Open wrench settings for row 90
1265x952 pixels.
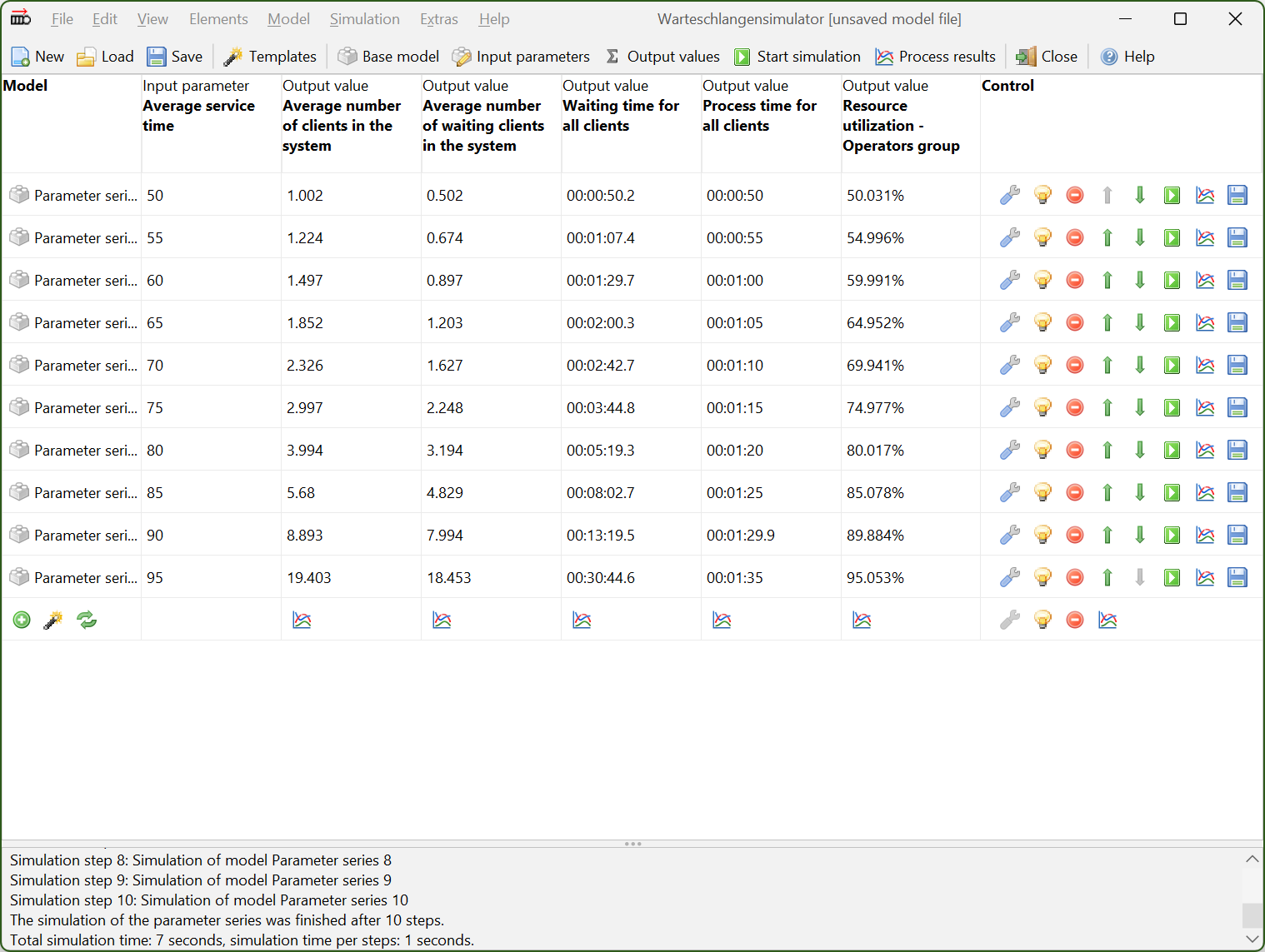[1010, 535]
